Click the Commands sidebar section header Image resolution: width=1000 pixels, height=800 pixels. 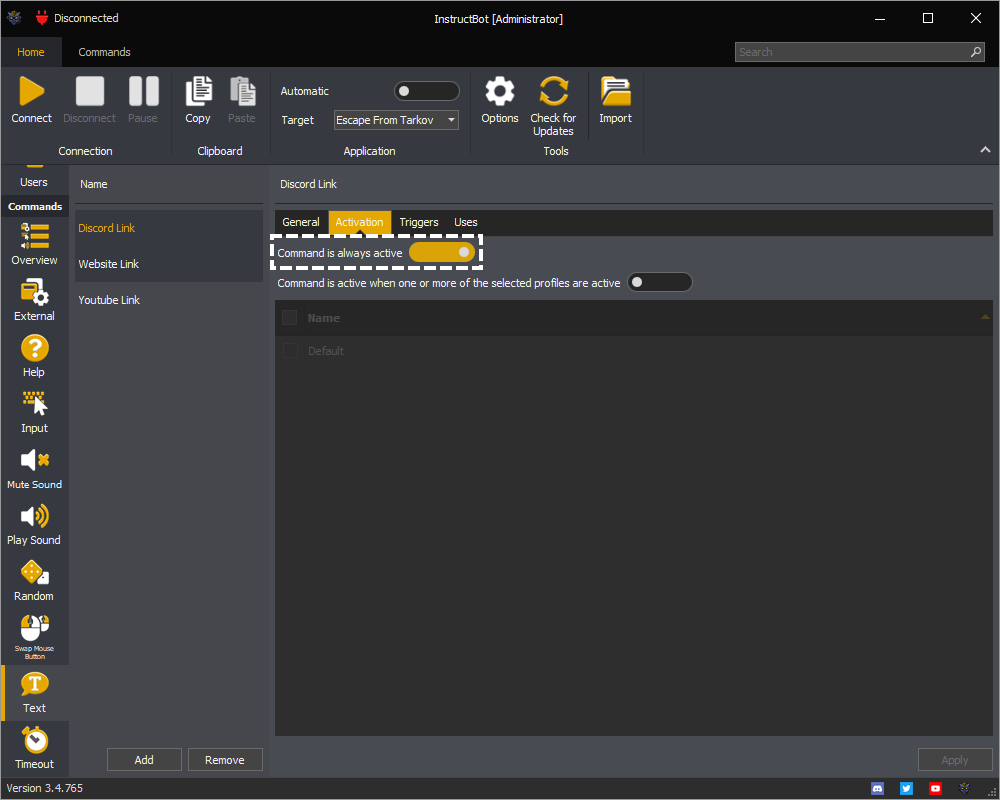[x=35, y=206]
